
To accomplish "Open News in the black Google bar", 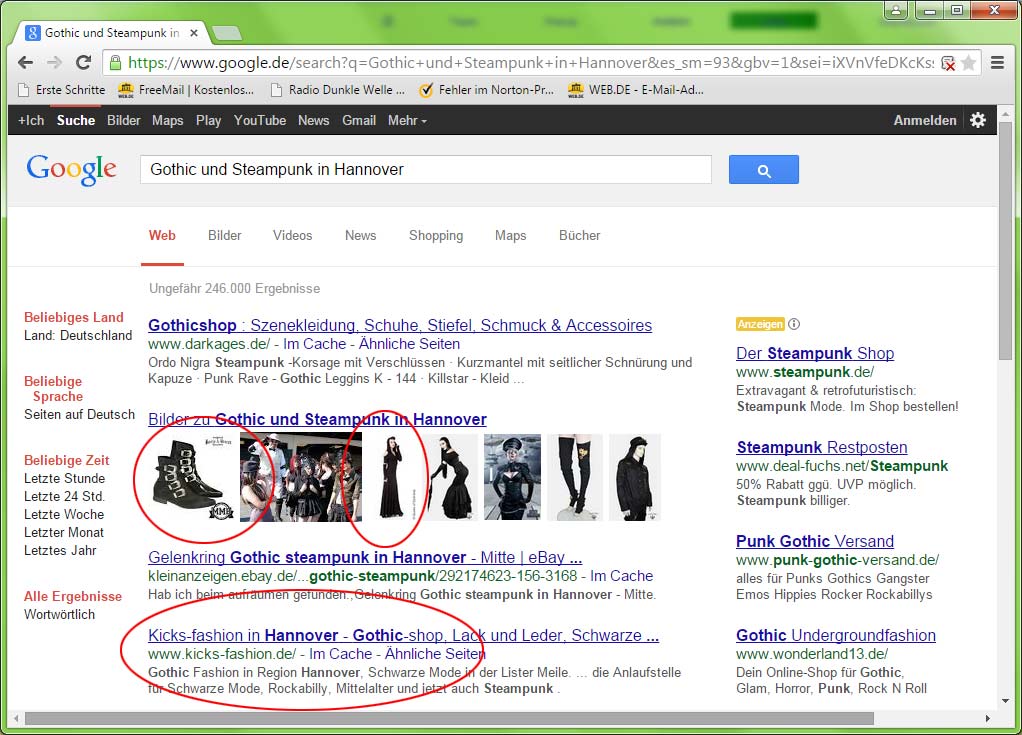I will pos(314,121).
